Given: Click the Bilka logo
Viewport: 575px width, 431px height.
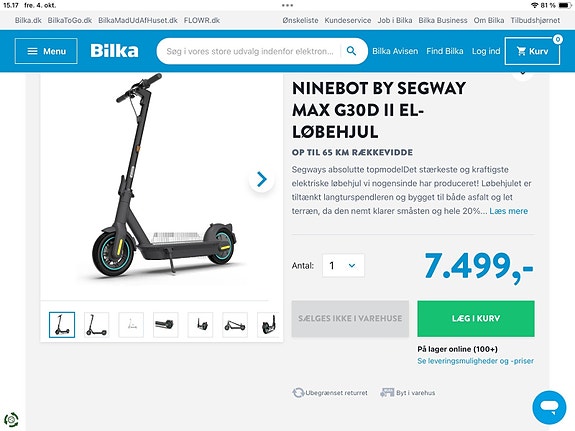Looking at the screenshot, I should point(114,51).
